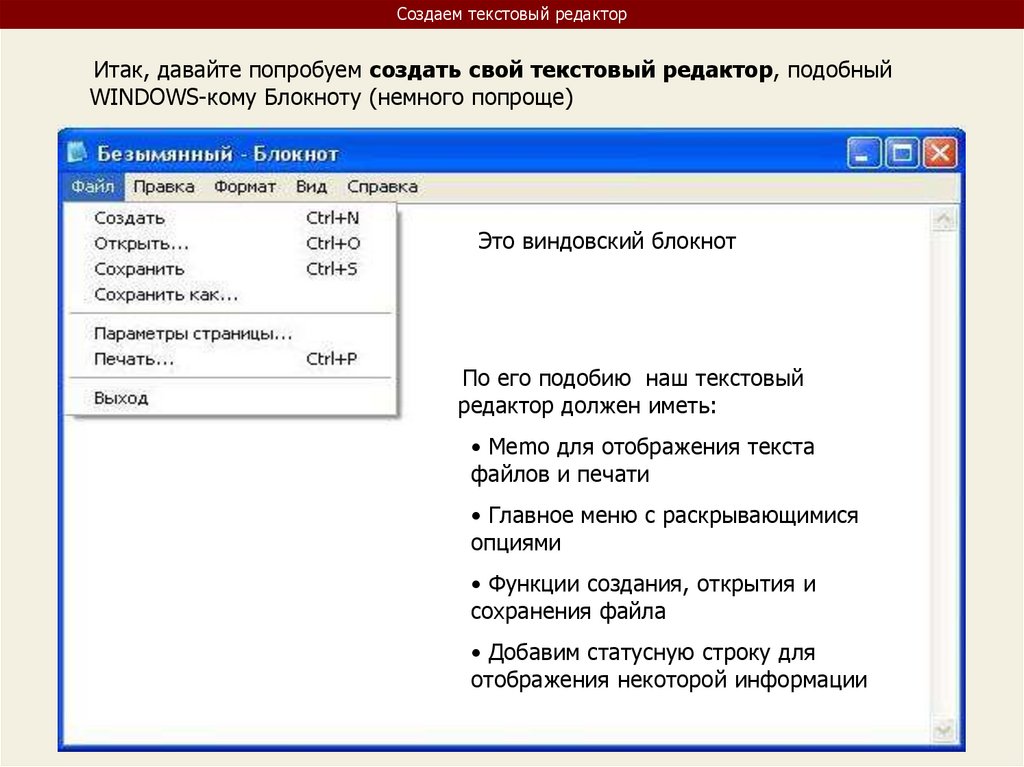The width and height of the screenshot is (1024, 767).
Task: Click the Ctrl+N shortcut label
Action: [x=332, y=218]
